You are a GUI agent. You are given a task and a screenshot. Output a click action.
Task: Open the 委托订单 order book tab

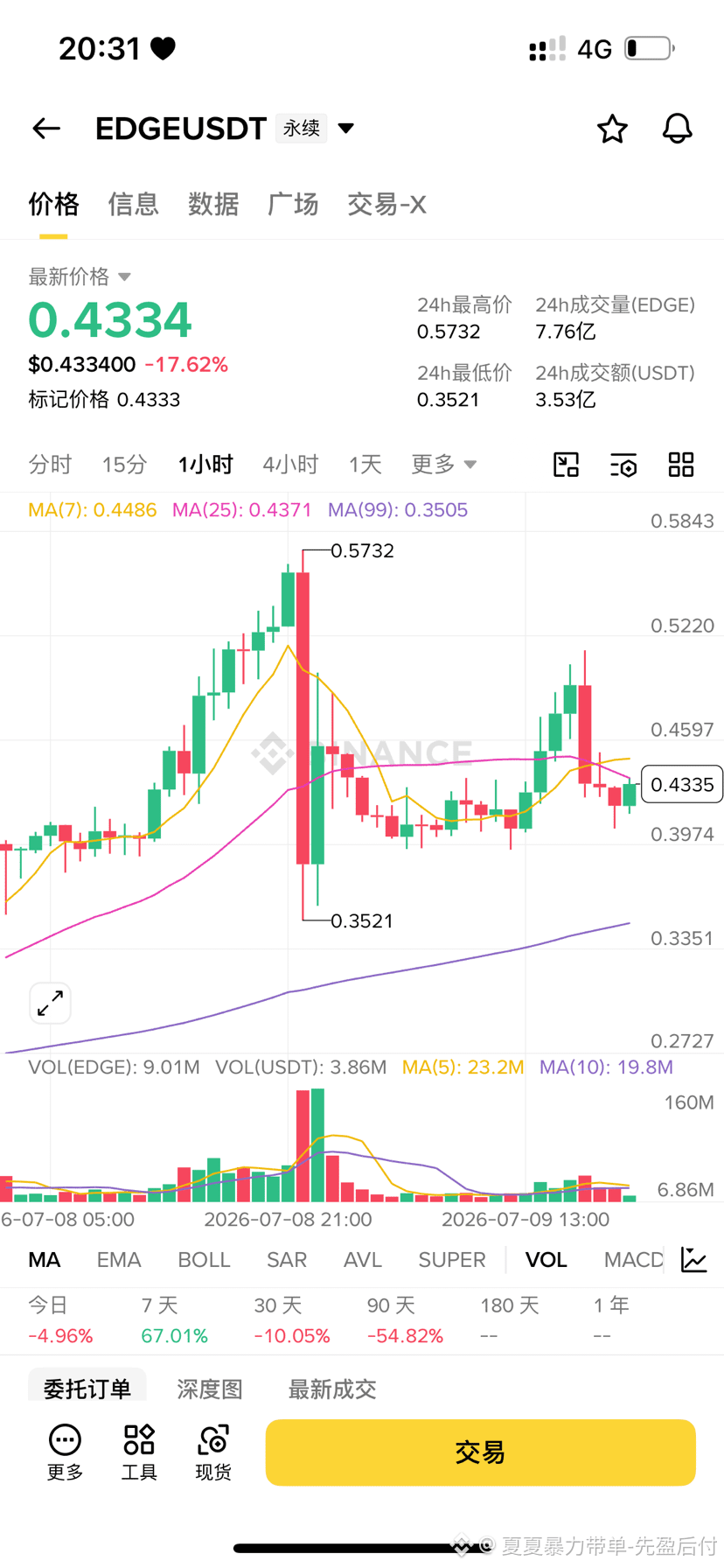pyautogui.click(x=87, y=1389)
